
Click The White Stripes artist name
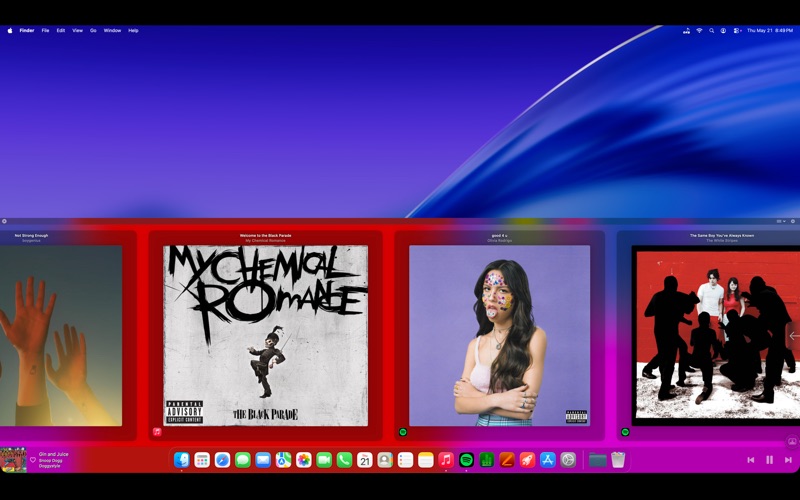click(x=721, y=240)
